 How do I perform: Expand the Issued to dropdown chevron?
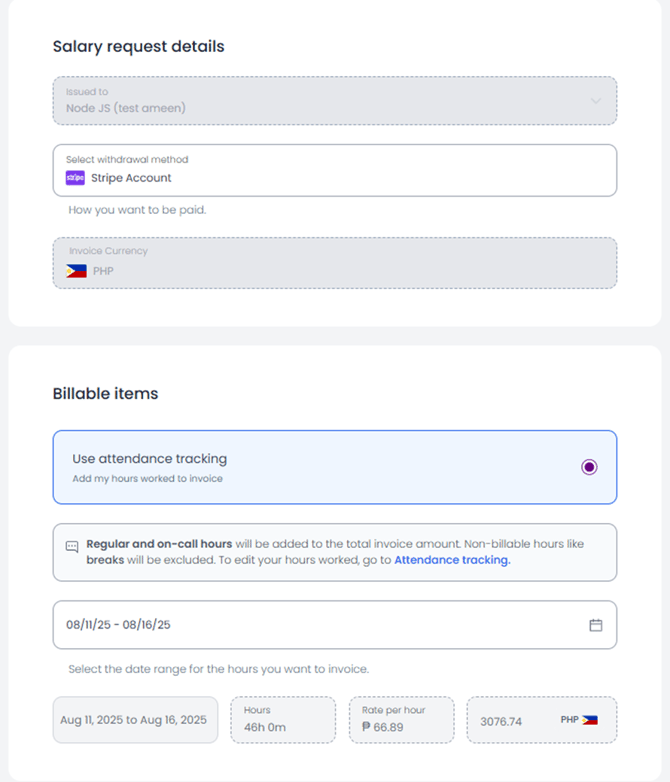pyautogui.click(x=596, y=101)
